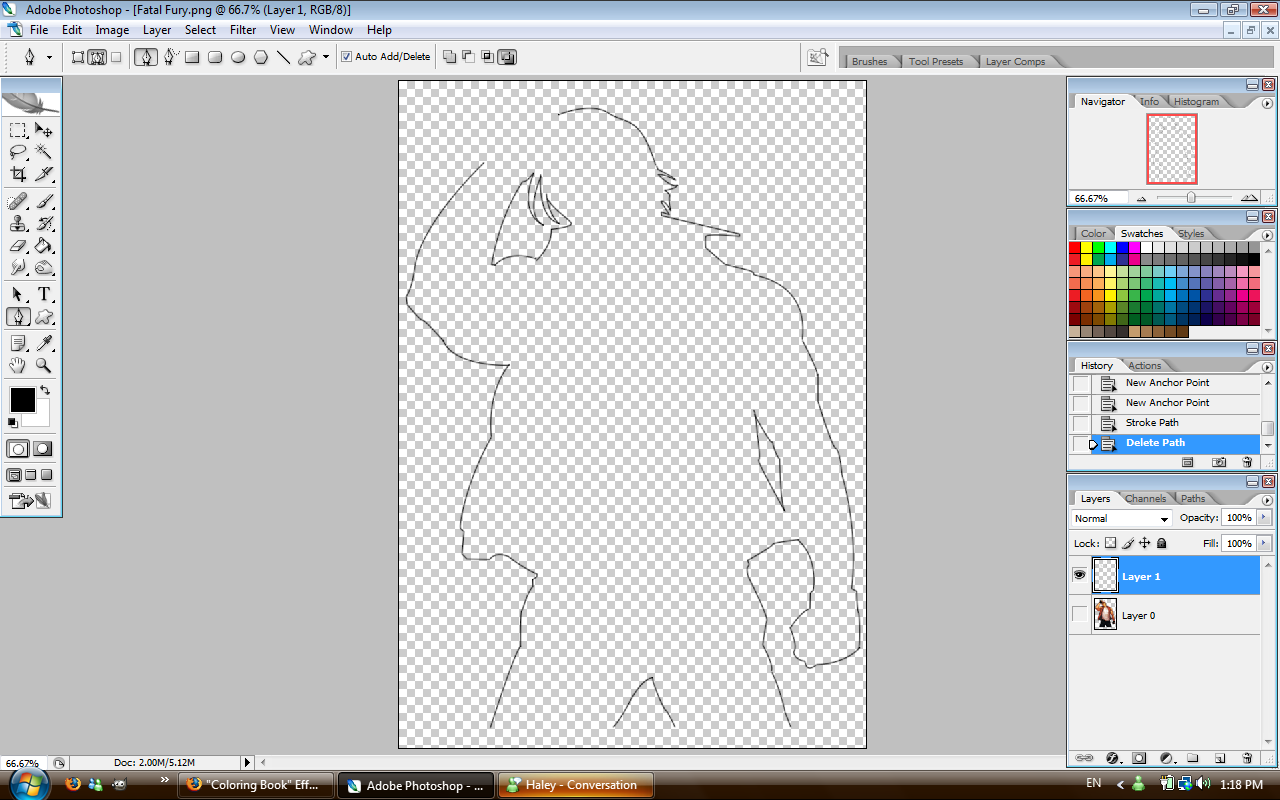Open the Fill value dropdown

[x=1262, y=543]
